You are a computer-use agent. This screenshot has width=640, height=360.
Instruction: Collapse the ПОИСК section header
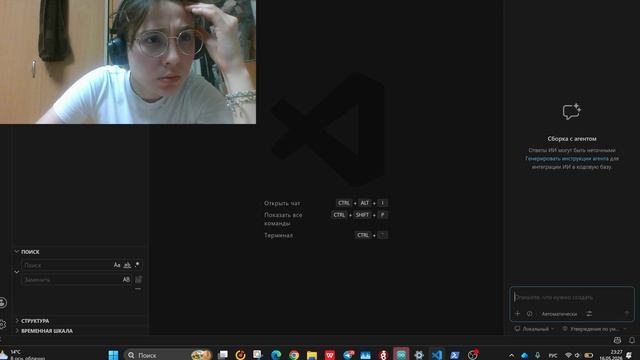tap(80, 252)
